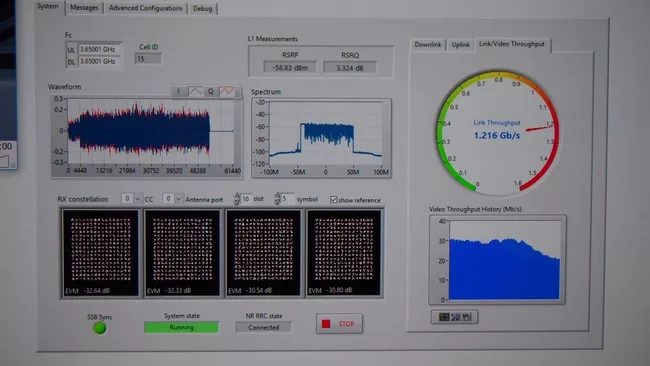The width and height of the screenshot is (650, 366).
Task: Click the Q plot legend label
Action: click(211, 91)
